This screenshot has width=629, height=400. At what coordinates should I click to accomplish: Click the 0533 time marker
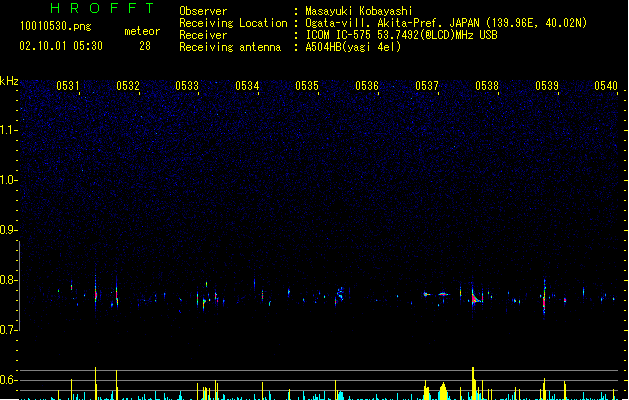pos(187,86)
